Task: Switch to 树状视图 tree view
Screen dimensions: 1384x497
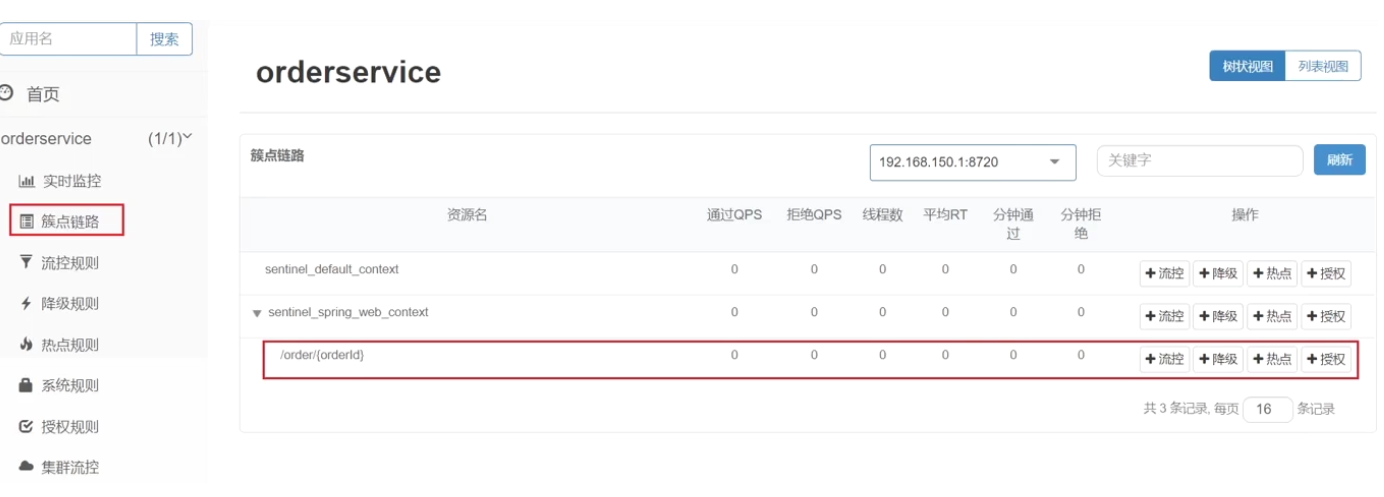Action: point(1247,67)
